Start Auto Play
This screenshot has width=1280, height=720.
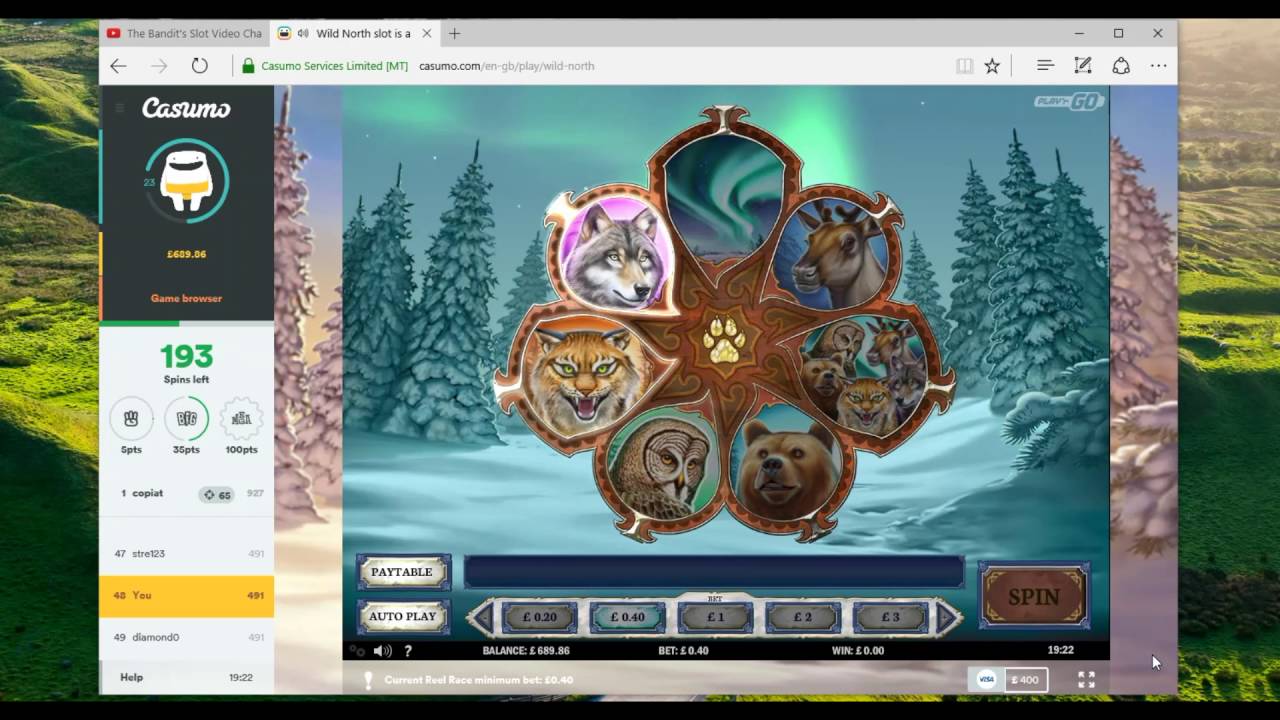point(403,616)
